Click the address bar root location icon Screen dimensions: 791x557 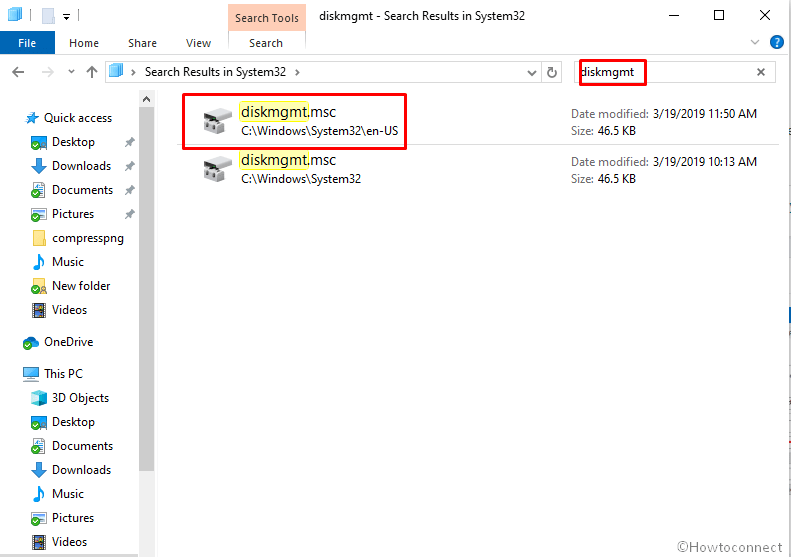(116, 71)
